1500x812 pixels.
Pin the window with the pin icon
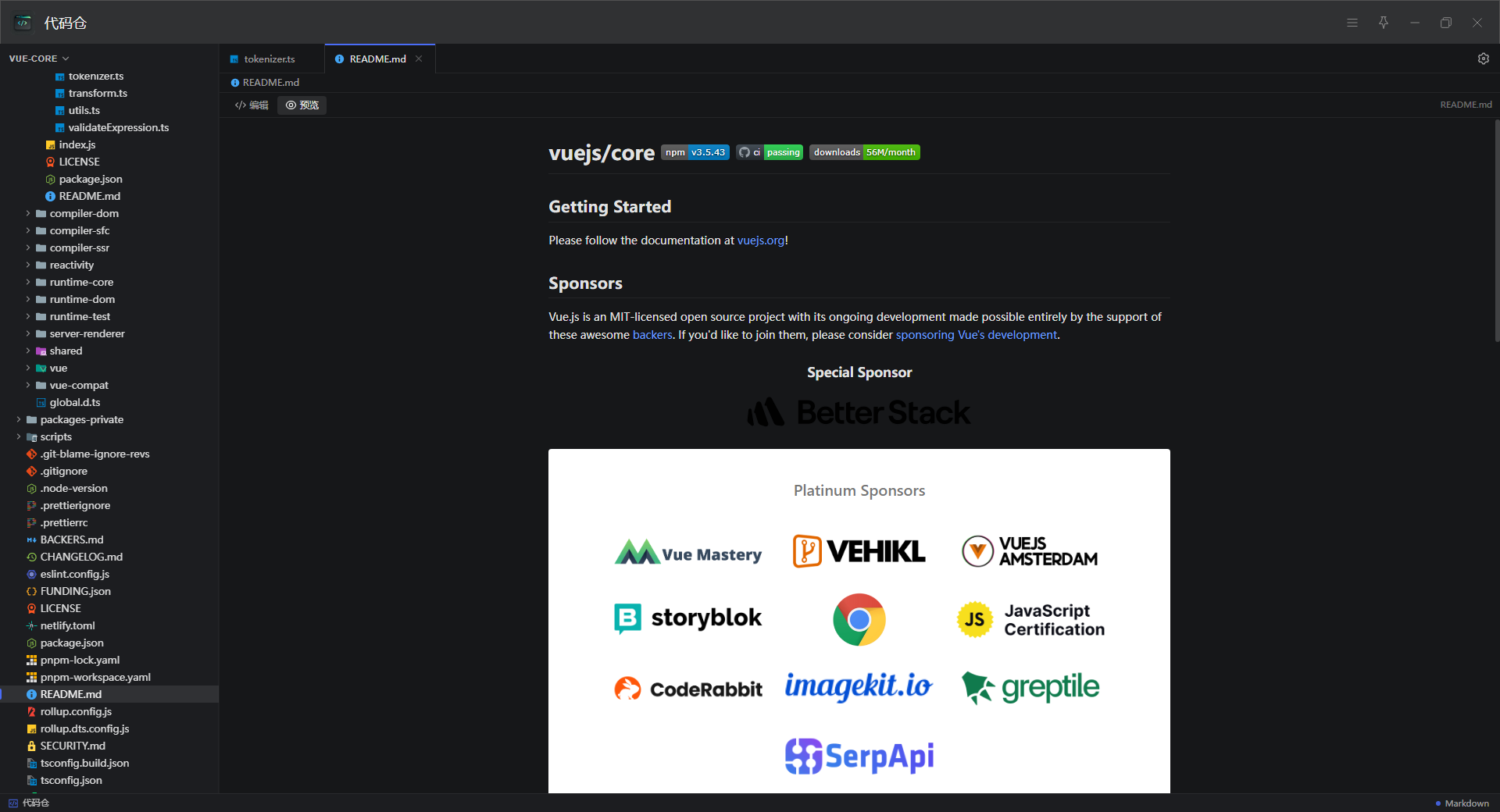pos(1384,23)
